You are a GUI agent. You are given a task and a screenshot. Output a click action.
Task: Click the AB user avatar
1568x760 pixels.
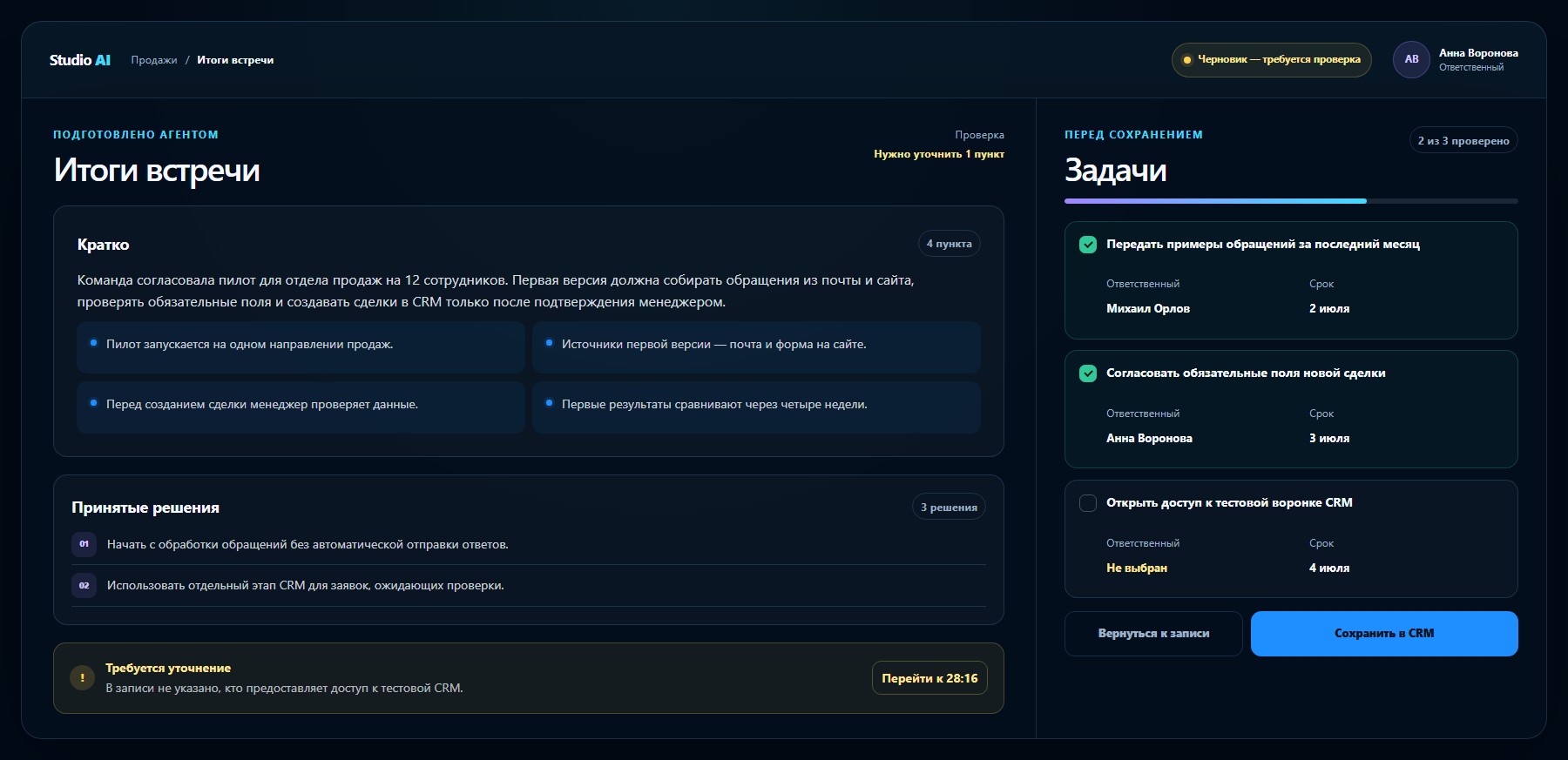pyautogui.click(x=1411, y=60)
